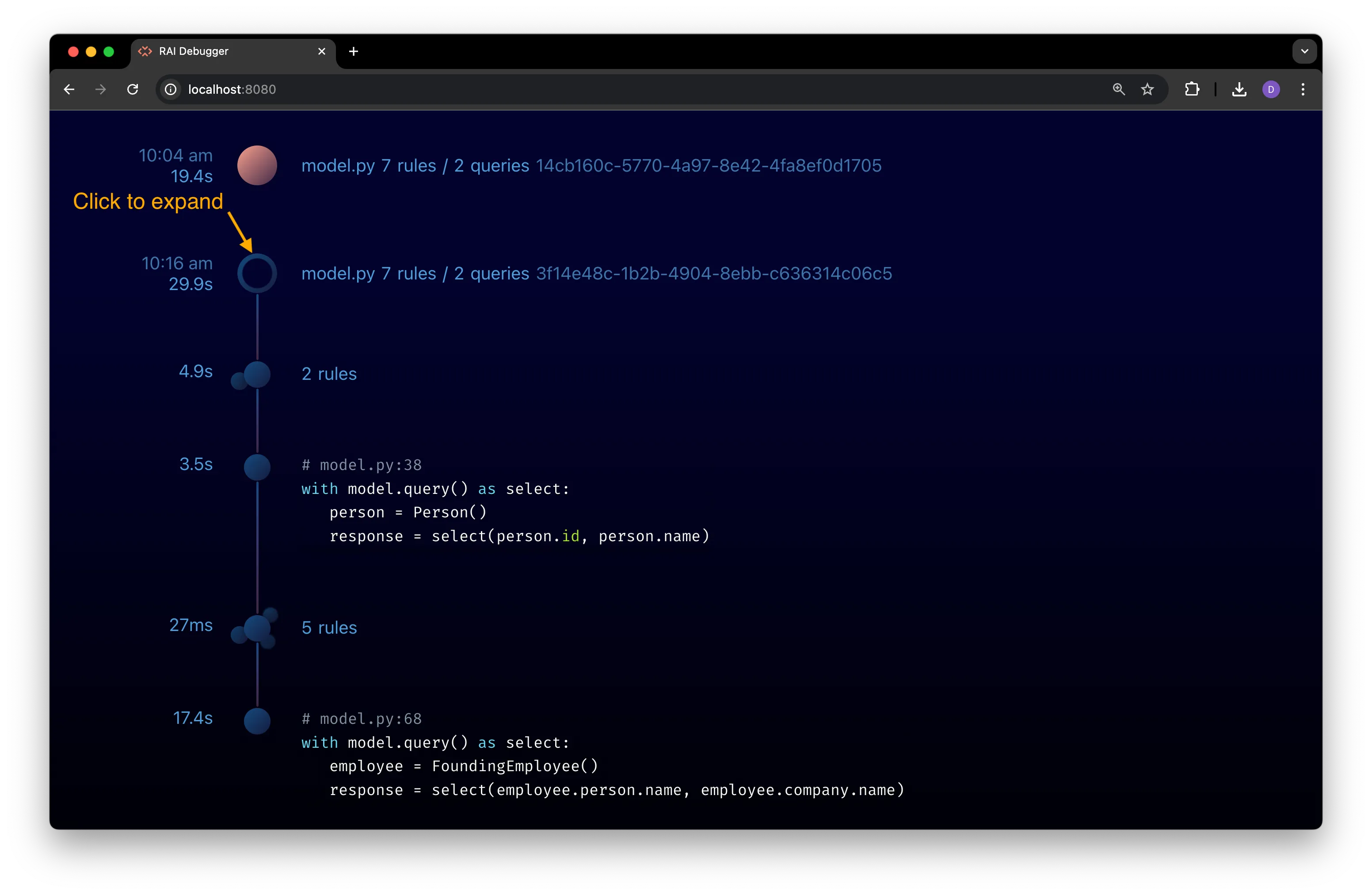Click the '19.4s' duration
Image resolution: width=1372 pixels, height=895 pixels.
point(192,176)
